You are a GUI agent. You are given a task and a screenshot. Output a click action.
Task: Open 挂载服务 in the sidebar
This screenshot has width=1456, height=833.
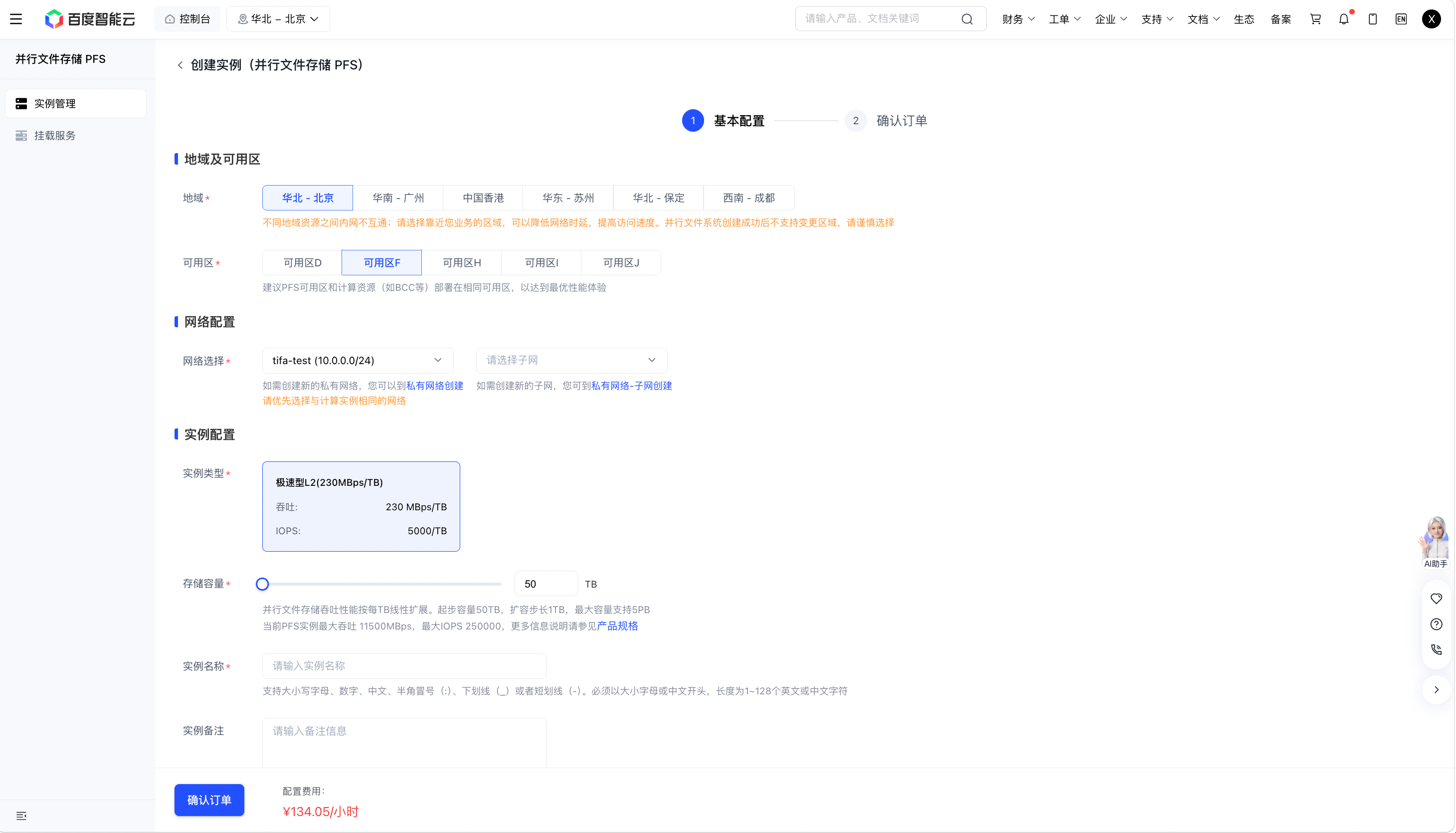tap(75, 136)
